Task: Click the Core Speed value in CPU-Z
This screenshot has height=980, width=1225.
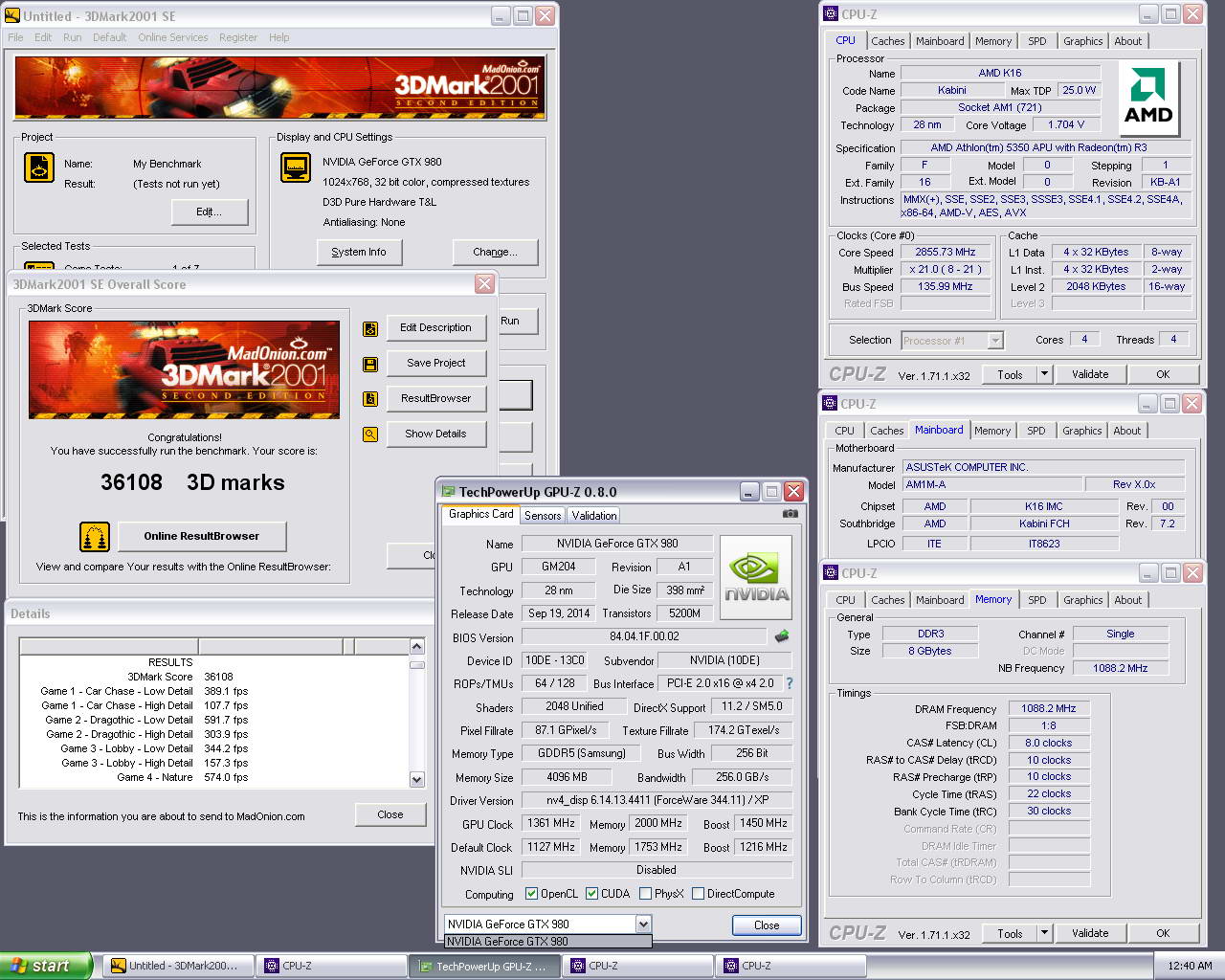Action: pos(945,253)
